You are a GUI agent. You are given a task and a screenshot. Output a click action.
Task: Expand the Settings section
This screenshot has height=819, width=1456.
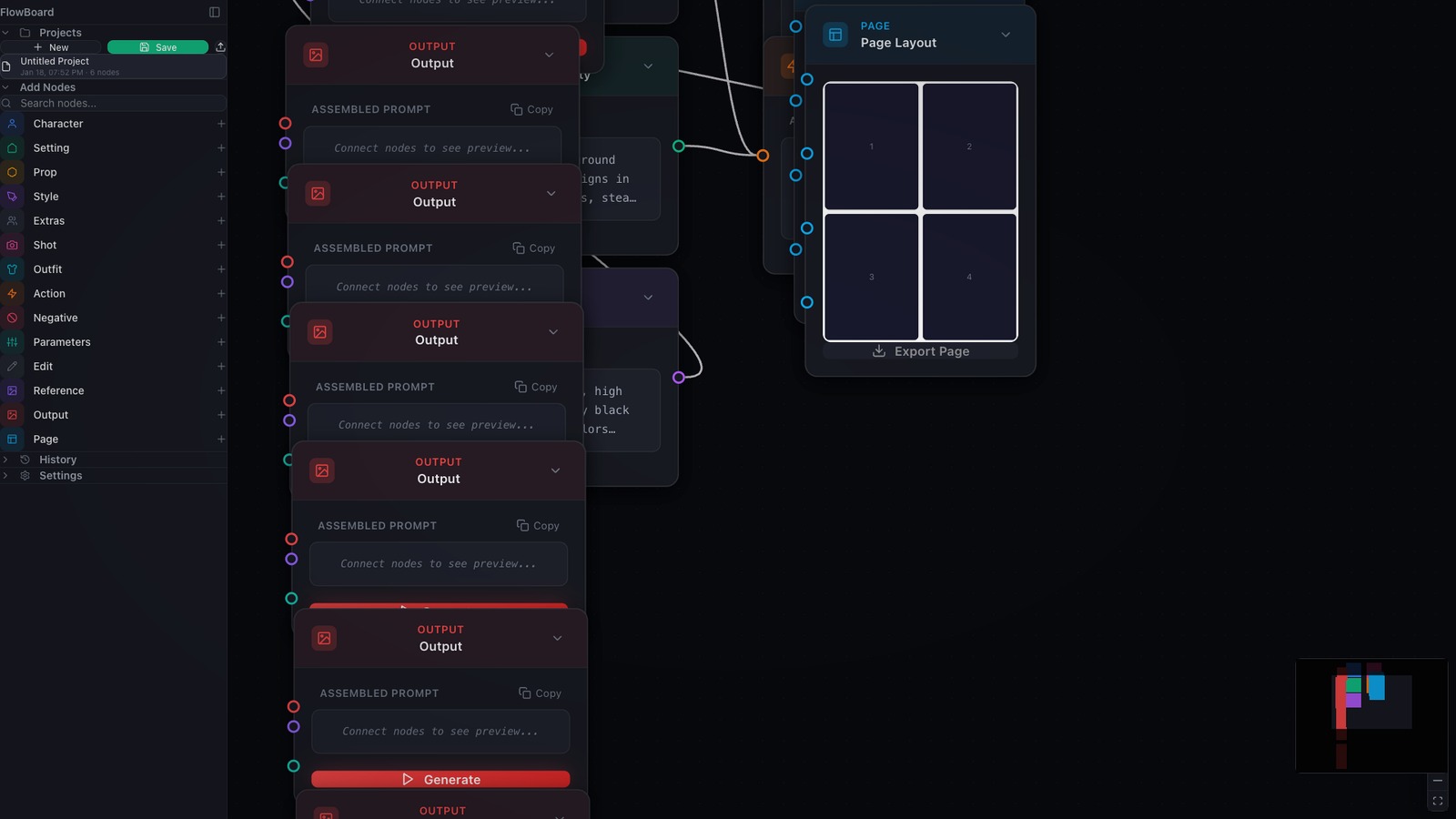(5, 476)
